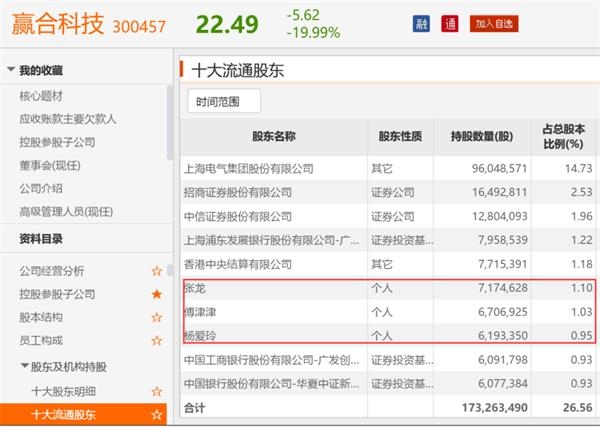Click the 股东性质 column header
Viewport: 600px width, 427px height.
(400, 136)
